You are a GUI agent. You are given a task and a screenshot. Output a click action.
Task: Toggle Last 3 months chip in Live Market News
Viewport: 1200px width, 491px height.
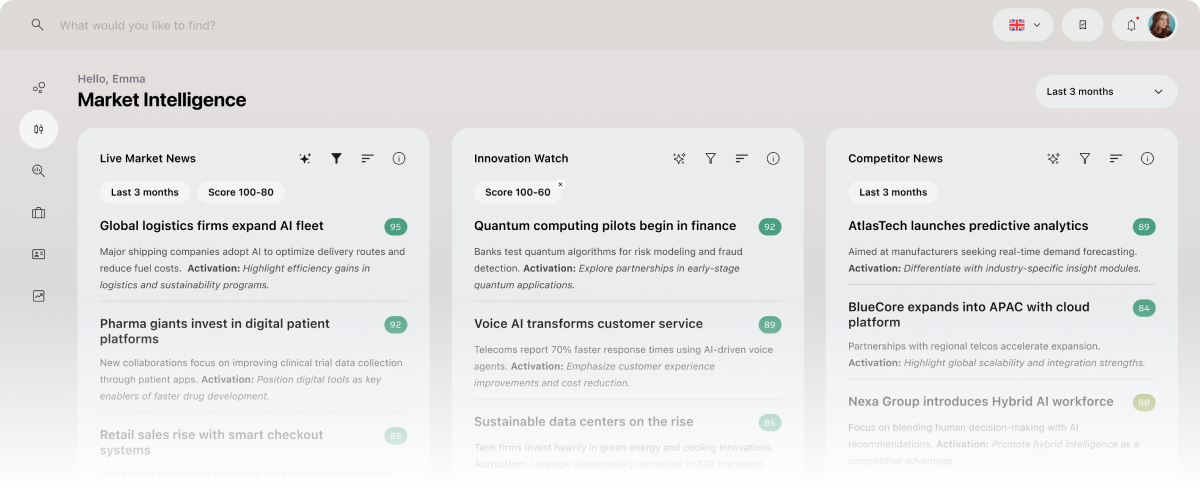tap(144, 192)
